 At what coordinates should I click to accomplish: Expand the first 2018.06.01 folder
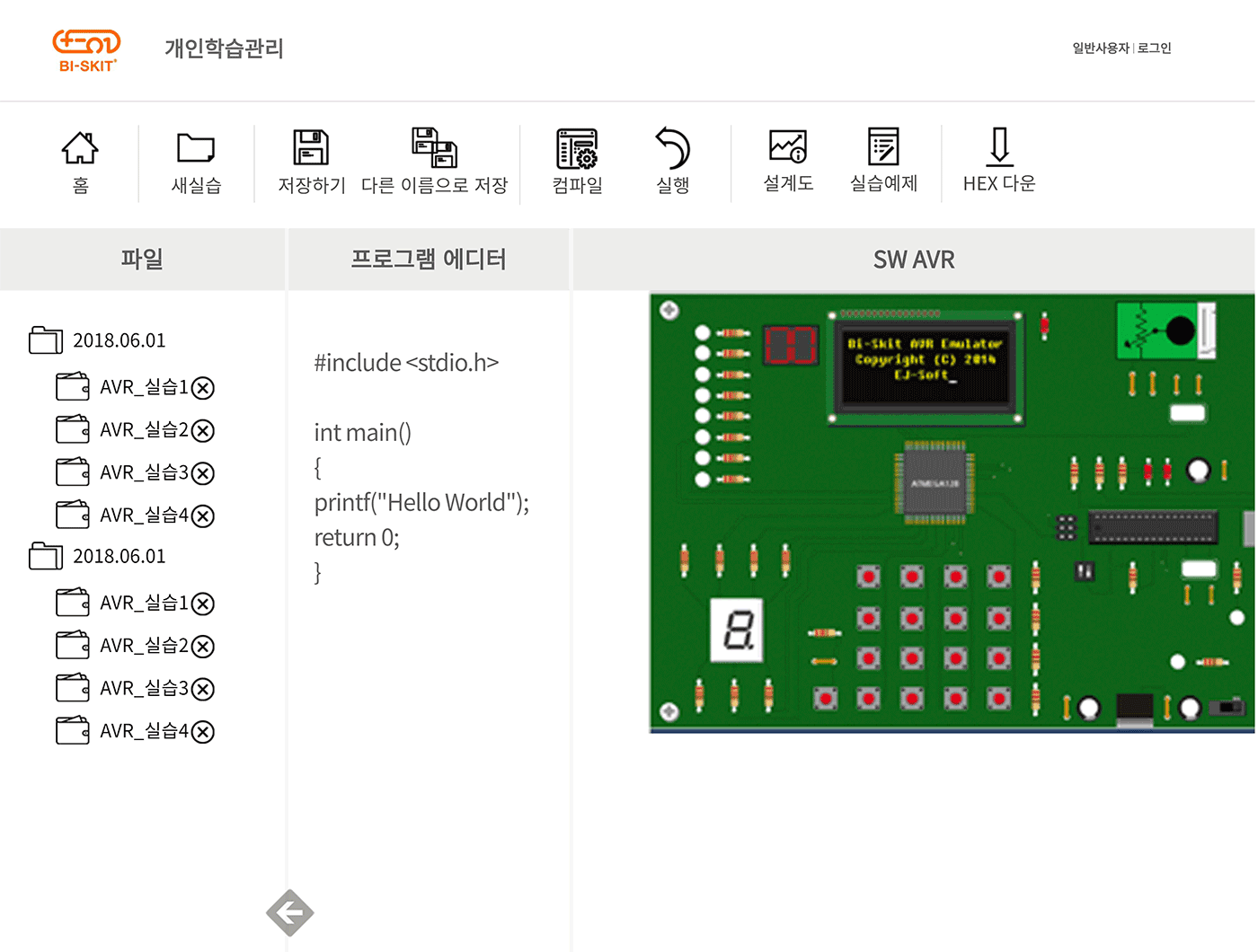pyautogui.click(x=46, y=340)
